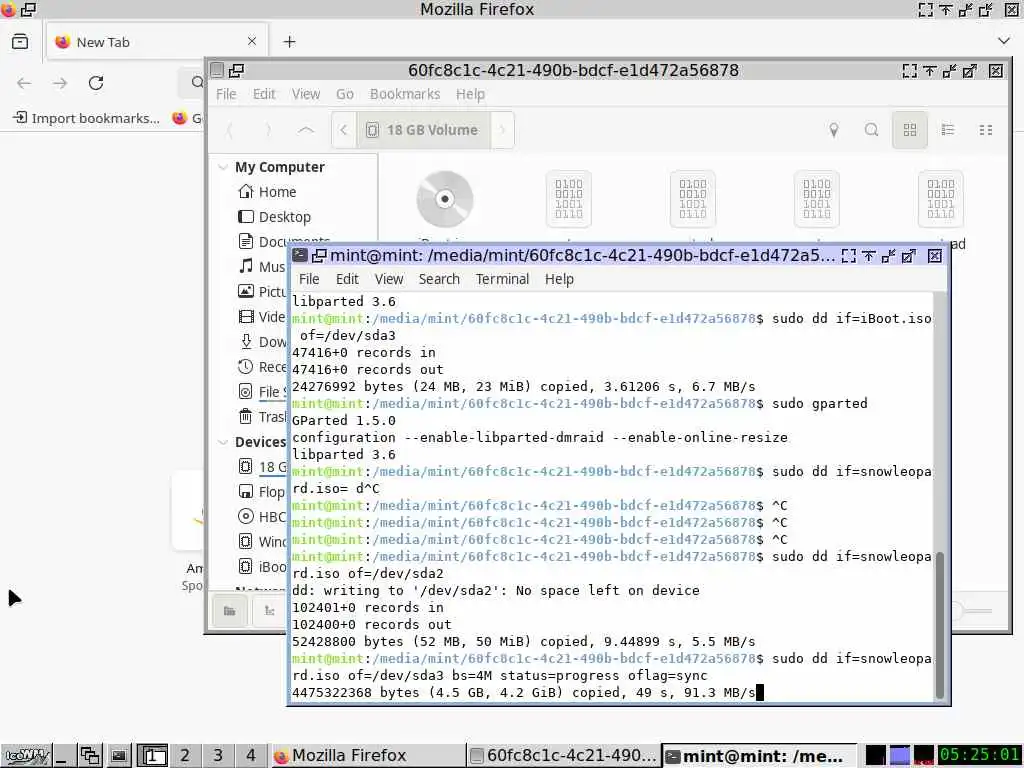Open terminal View menu

(x=389, y=279)
